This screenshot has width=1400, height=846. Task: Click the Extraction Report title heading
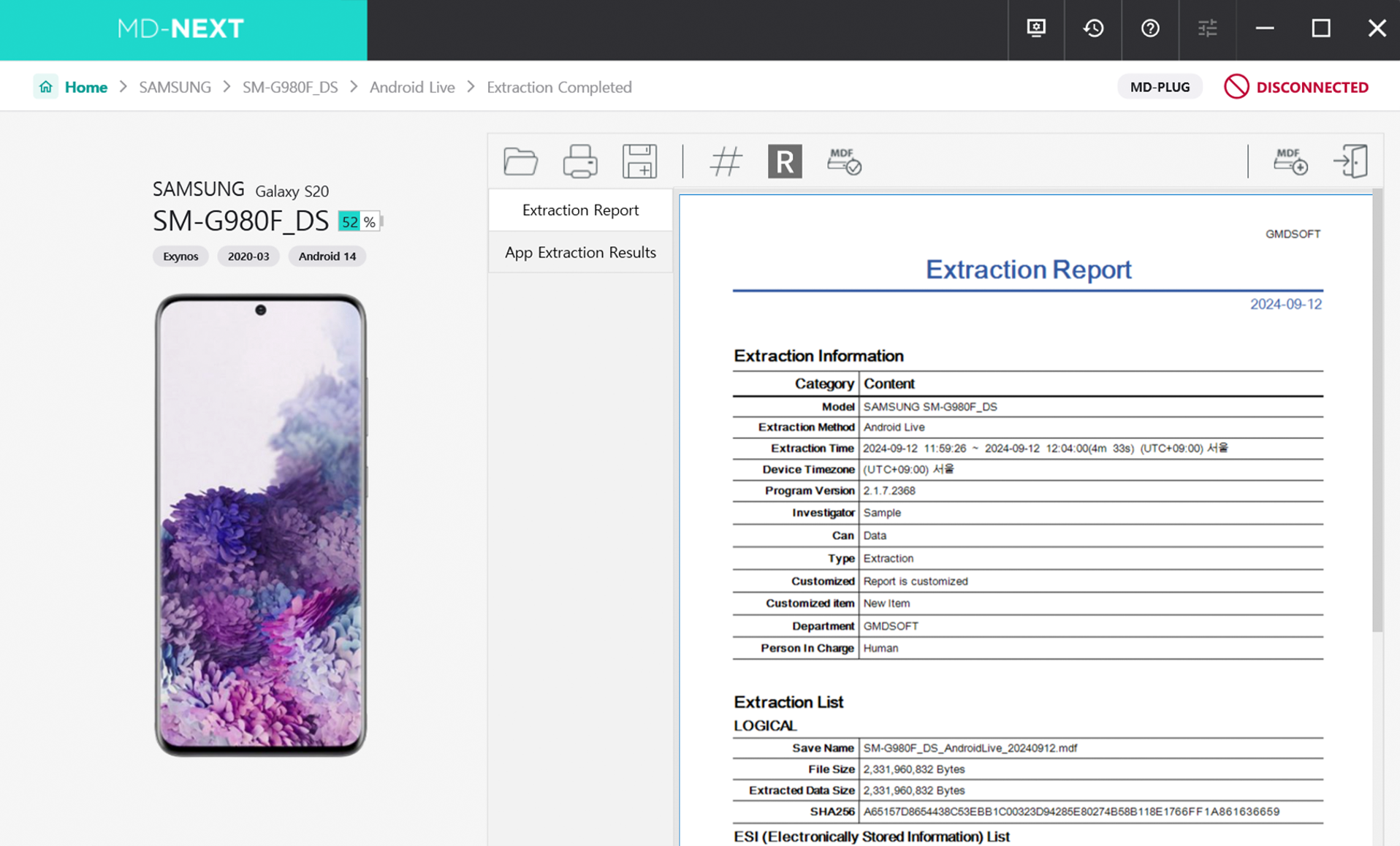tap(1028, 270)
